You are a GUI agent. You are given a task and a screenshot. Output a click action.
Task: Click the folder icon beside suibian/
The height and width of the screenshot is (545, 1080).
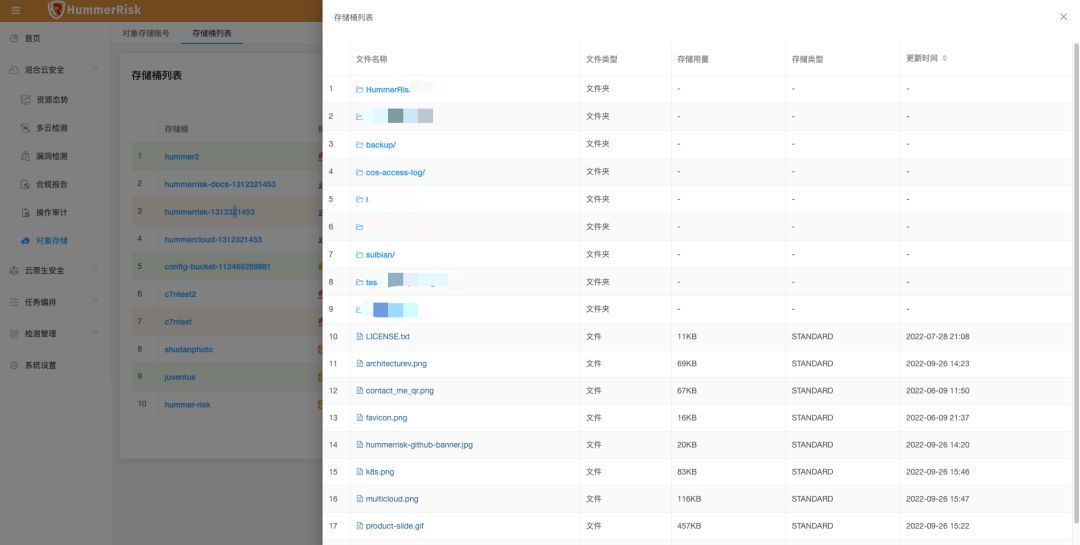(x=359, y=255)
